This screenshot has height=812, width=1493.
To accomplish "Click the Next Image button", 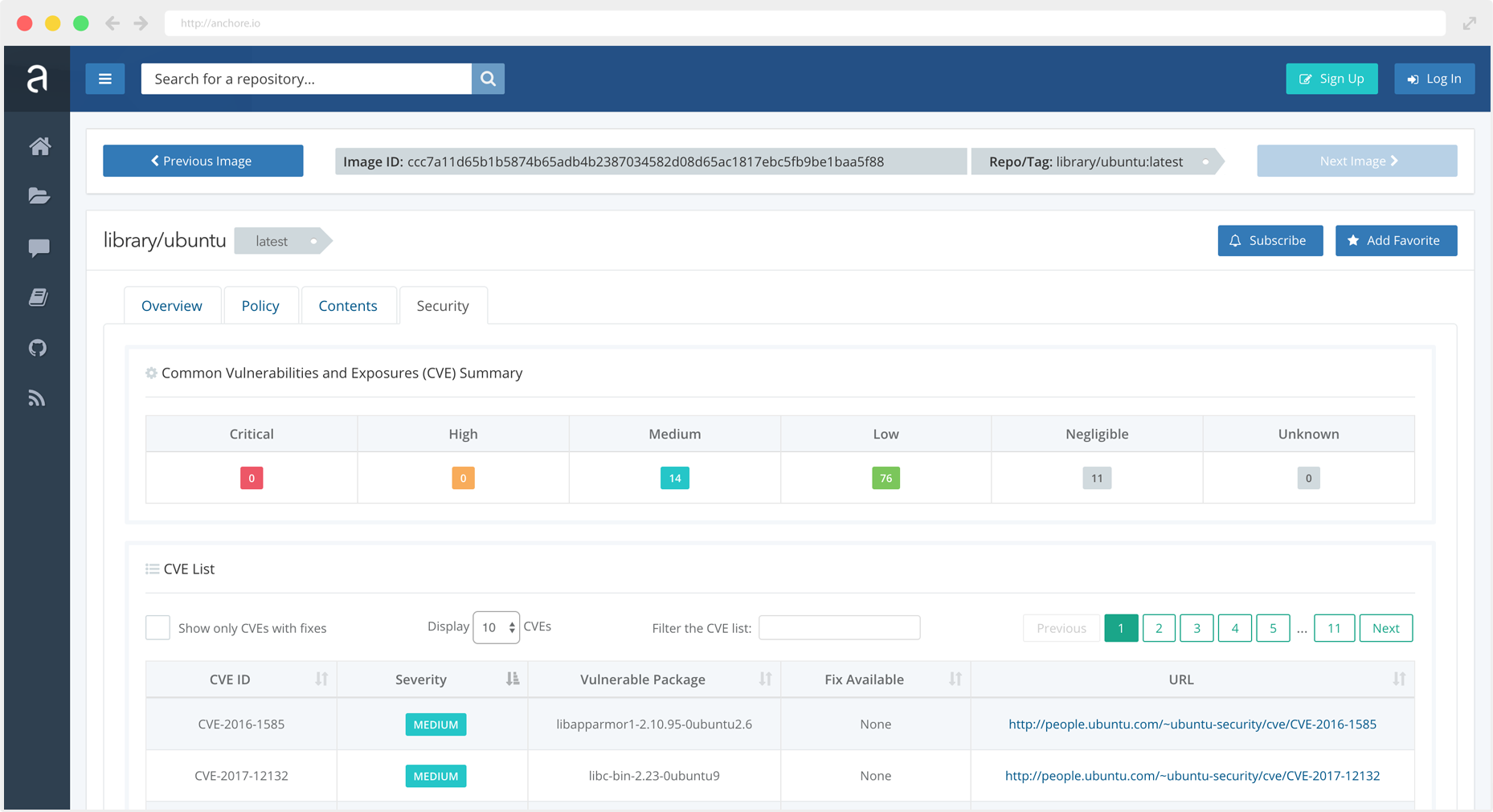I will (1356, 161).
